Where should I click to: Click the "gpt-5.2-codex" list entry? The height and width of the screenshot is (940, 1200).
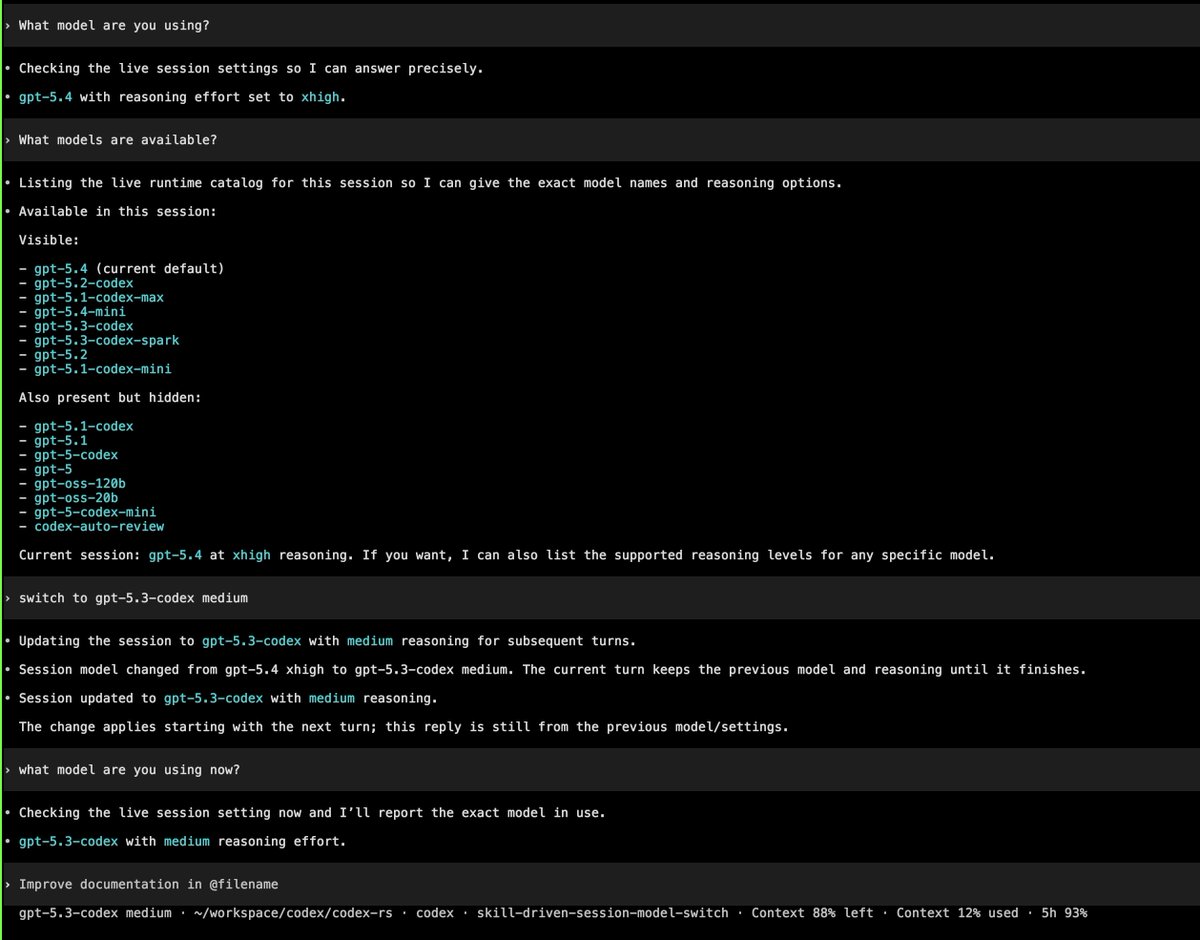coord(83,283)
